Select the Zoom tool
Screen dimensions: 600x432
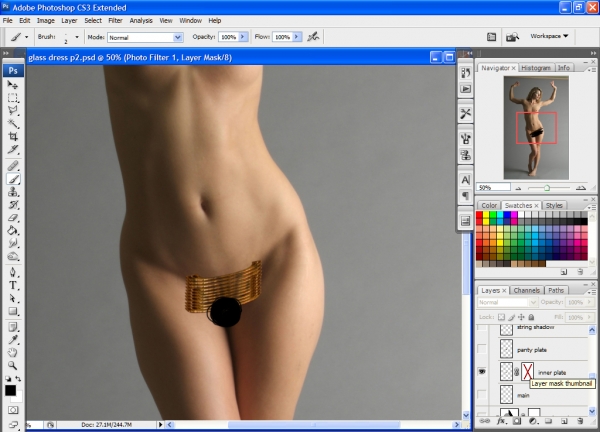click(x=13, y=365)
